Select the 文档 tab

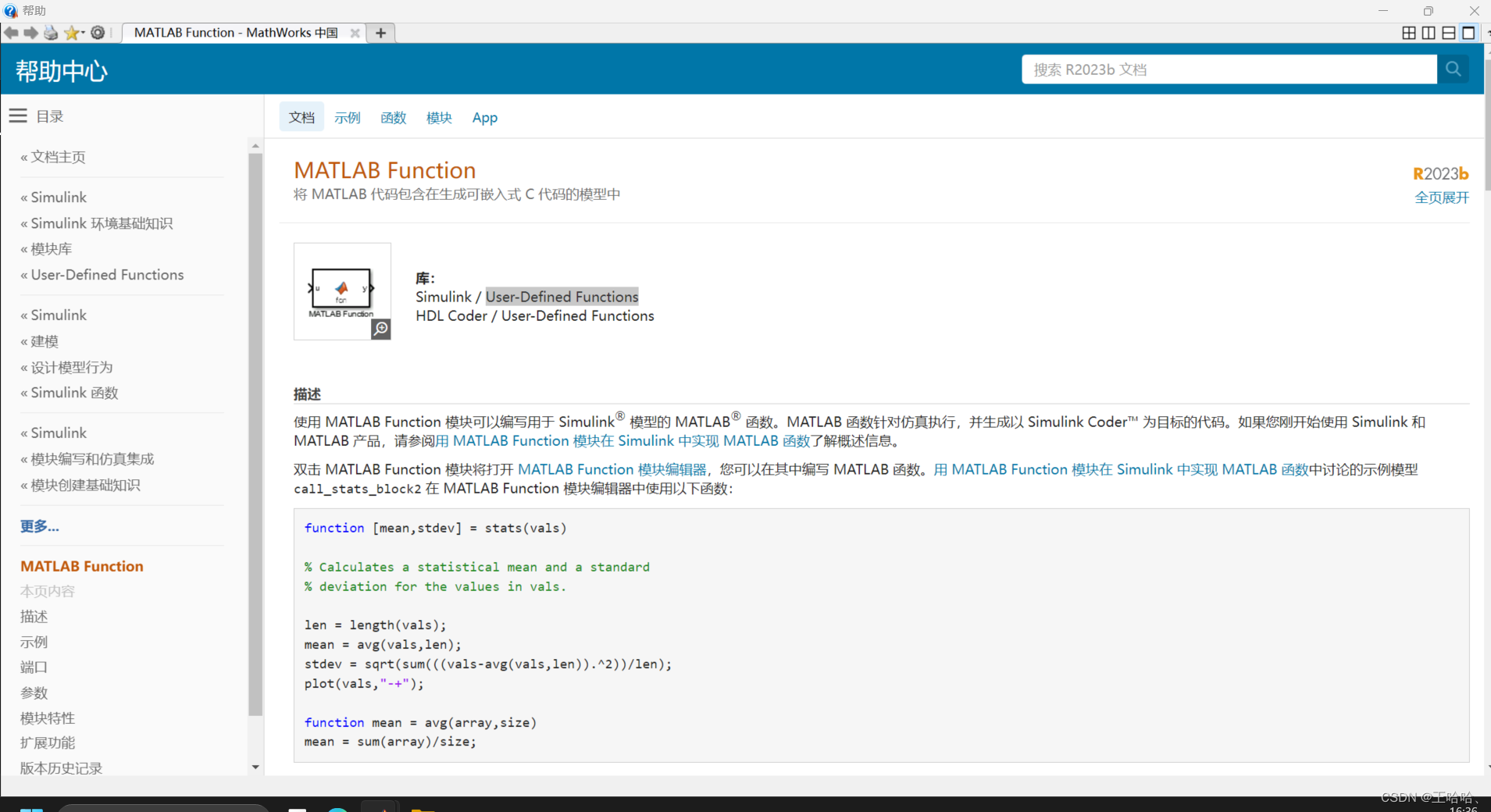[x=301, y=117]
